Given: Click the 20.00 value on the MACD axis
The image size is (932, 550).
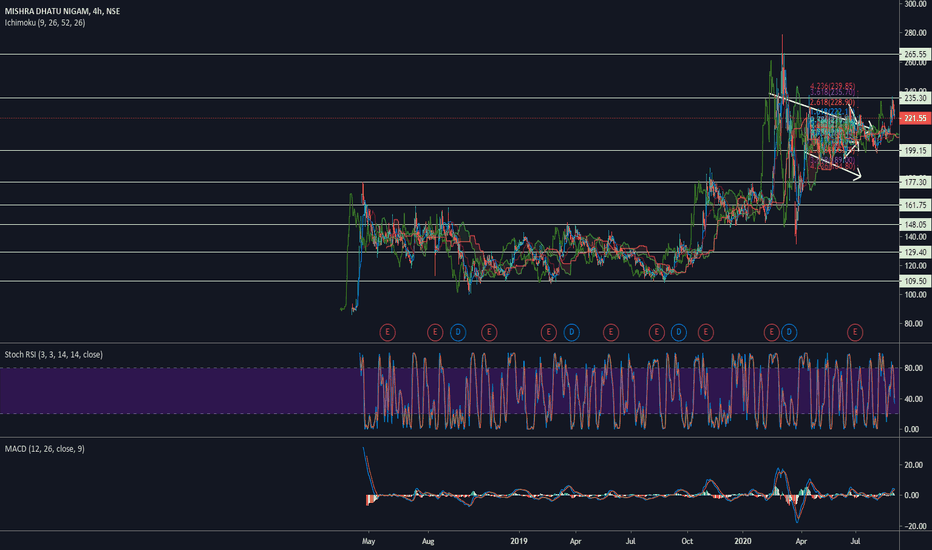Looking at the screenshot, I should (x=914, y=465).
